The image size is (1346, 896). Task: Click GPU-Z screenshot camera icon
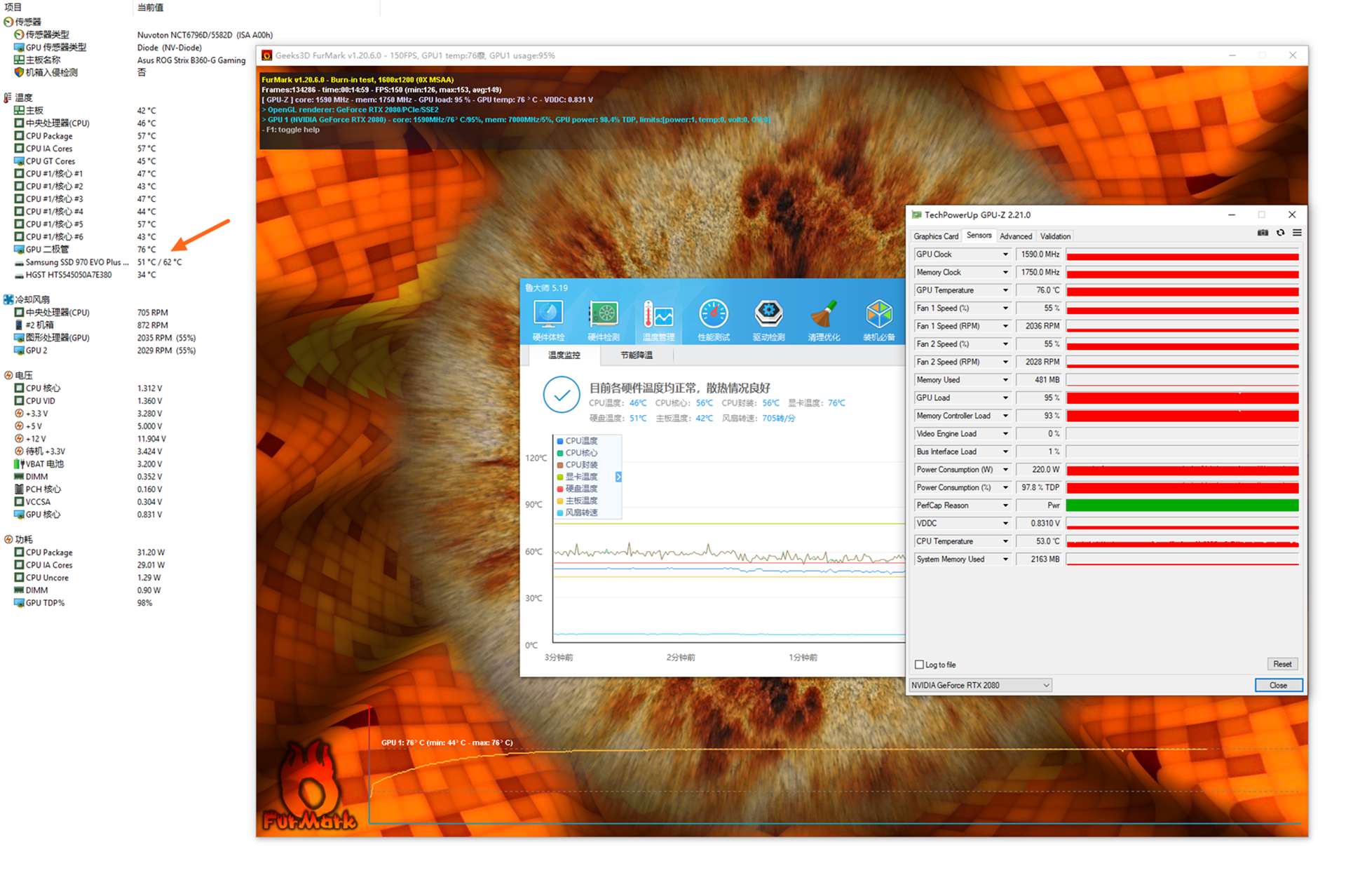[1263, 233]
